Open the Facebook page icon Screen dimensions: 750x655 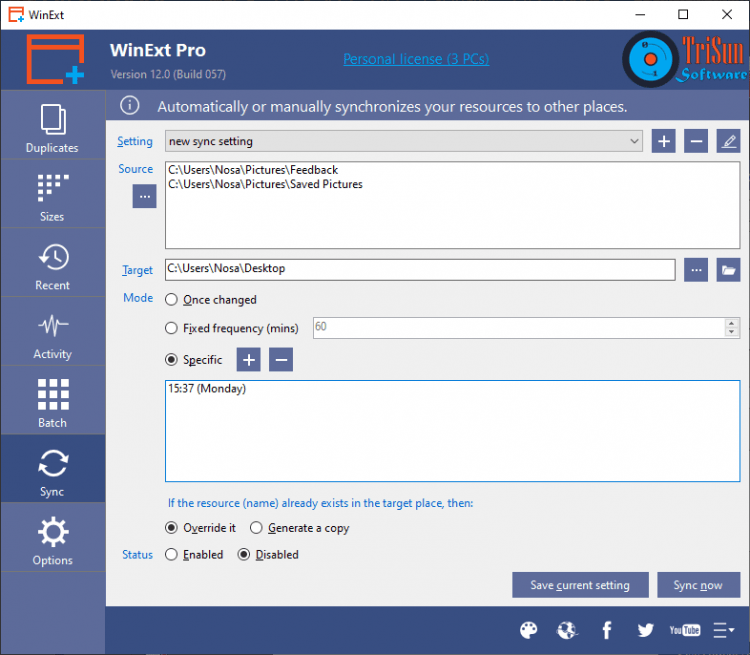click(x=607, y=630)
